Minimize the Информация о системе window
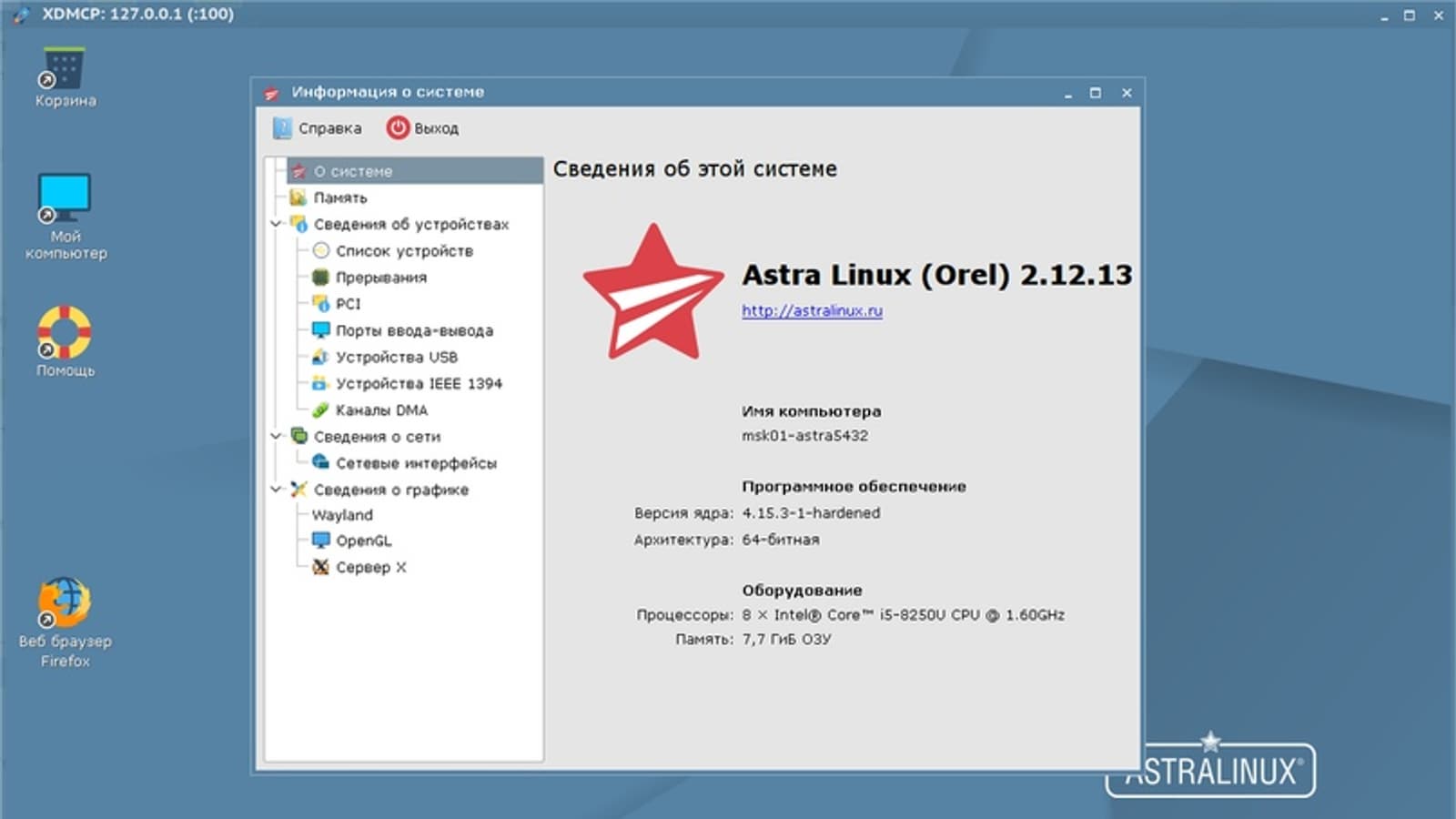The image size is (1456, 819). pyautogui.click(x=1068, y=93)
